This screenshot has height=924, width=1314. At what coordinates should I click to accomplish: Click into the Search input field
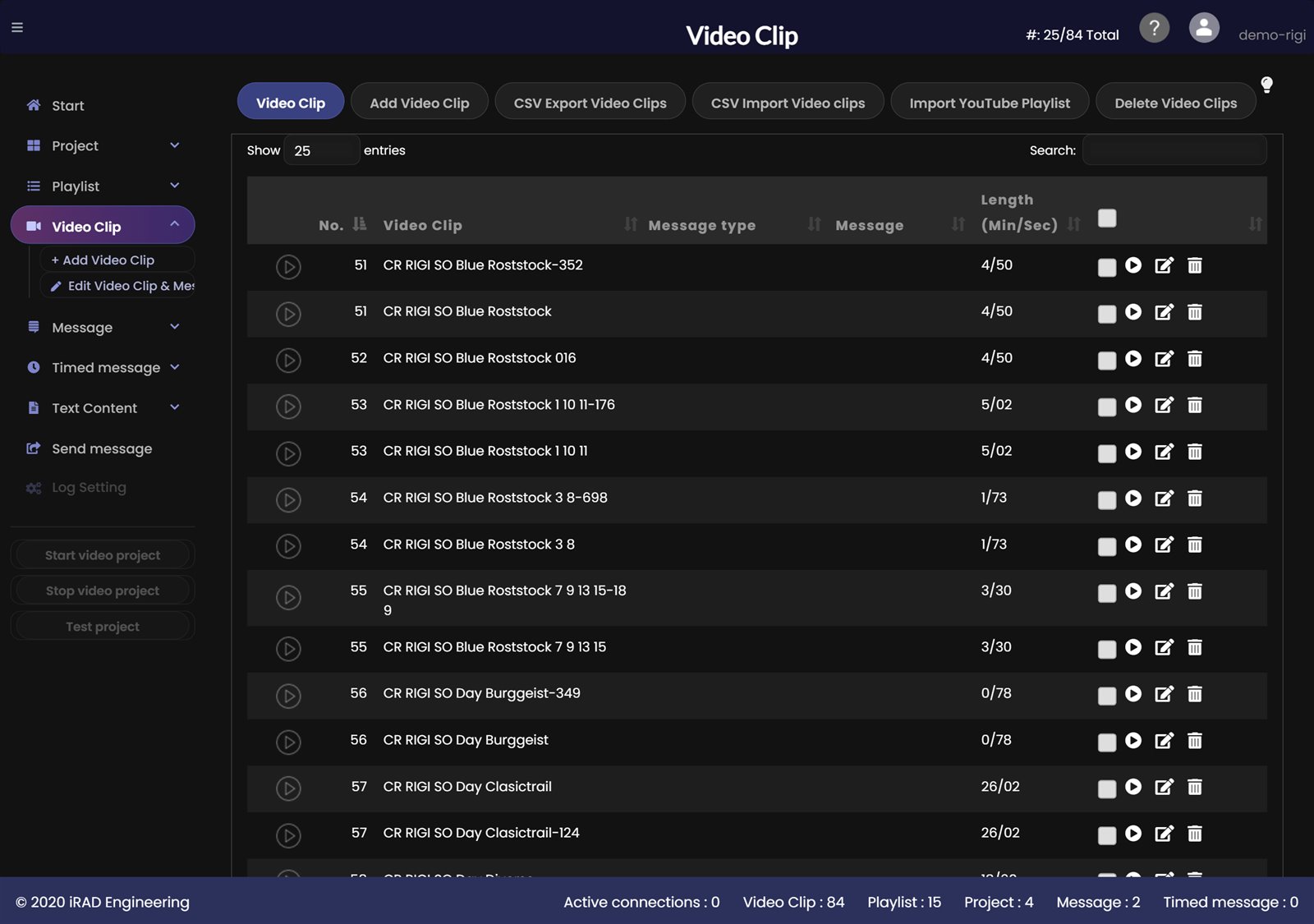click(1174, 150)
